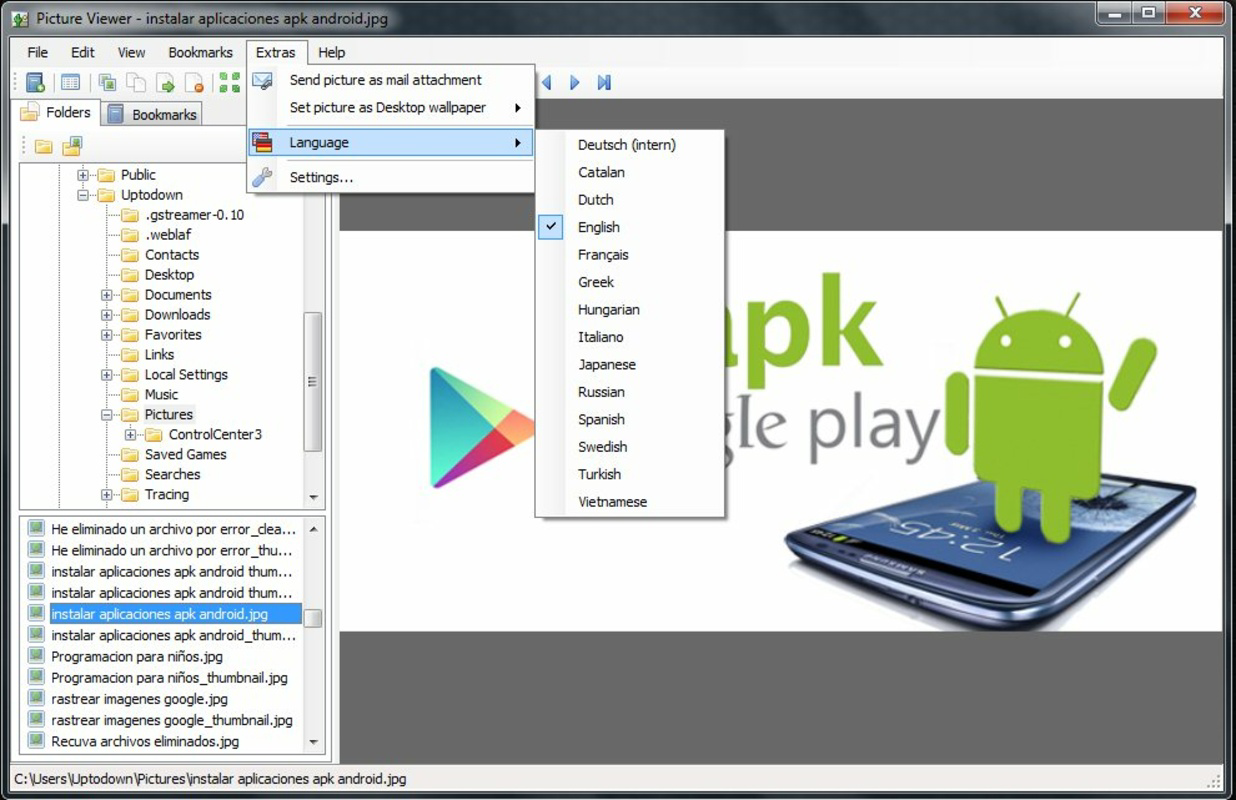Choose Send picture as mail attachment

coord(391,80)
